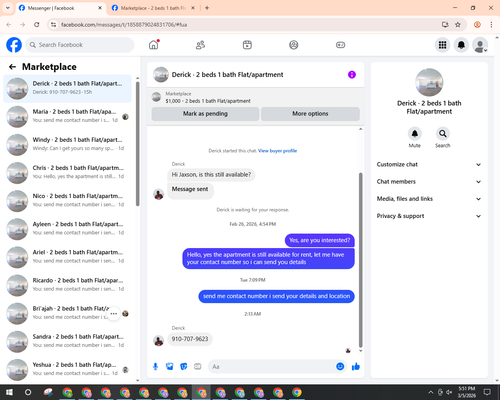This screenshot has width=500, height=400.
Task: Choose a sticker icon
Action: tap(184, 367)
